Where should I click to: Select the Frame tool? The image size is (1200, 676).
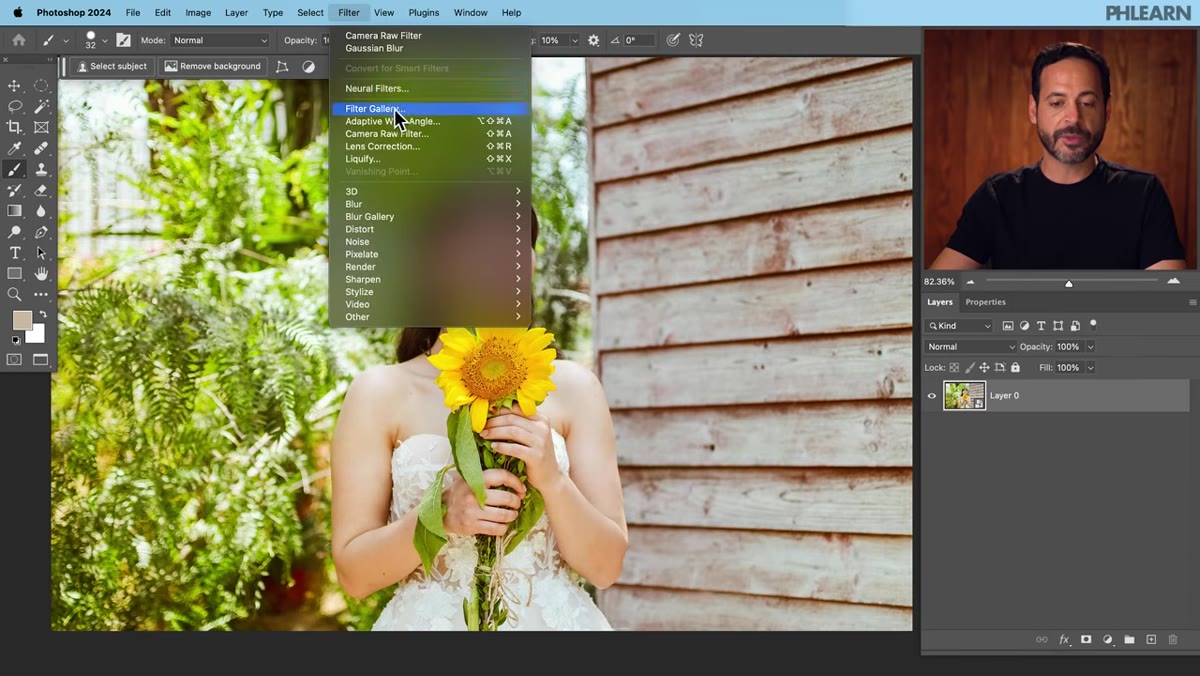tap(41, 127)
